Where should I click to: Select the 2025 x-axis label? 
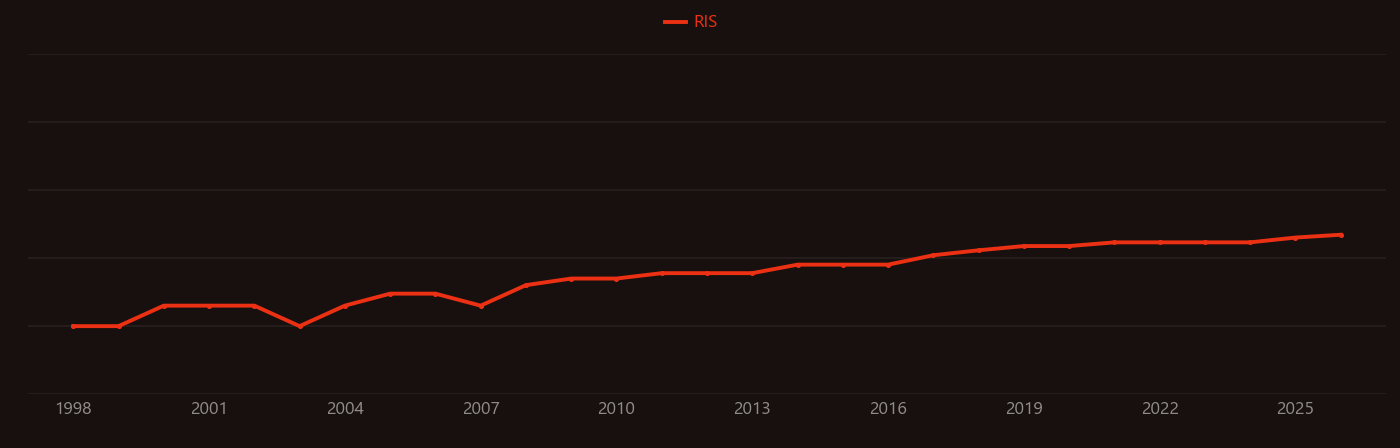1295,409
